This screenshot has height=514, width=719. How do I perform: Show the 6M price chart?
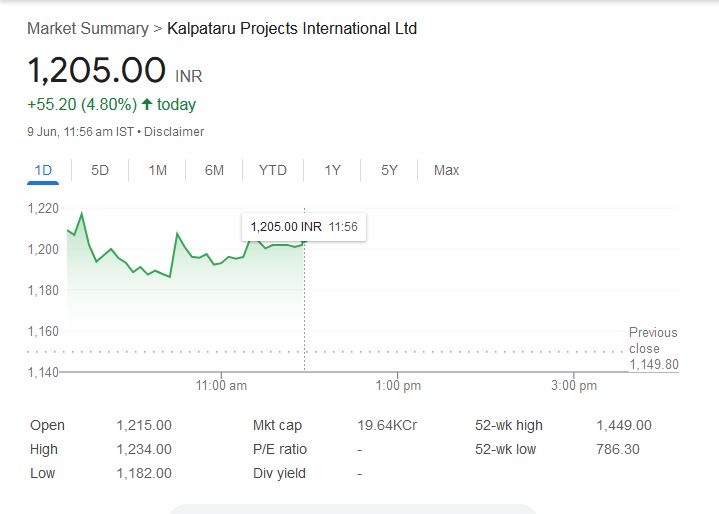[x=214, y=170]
